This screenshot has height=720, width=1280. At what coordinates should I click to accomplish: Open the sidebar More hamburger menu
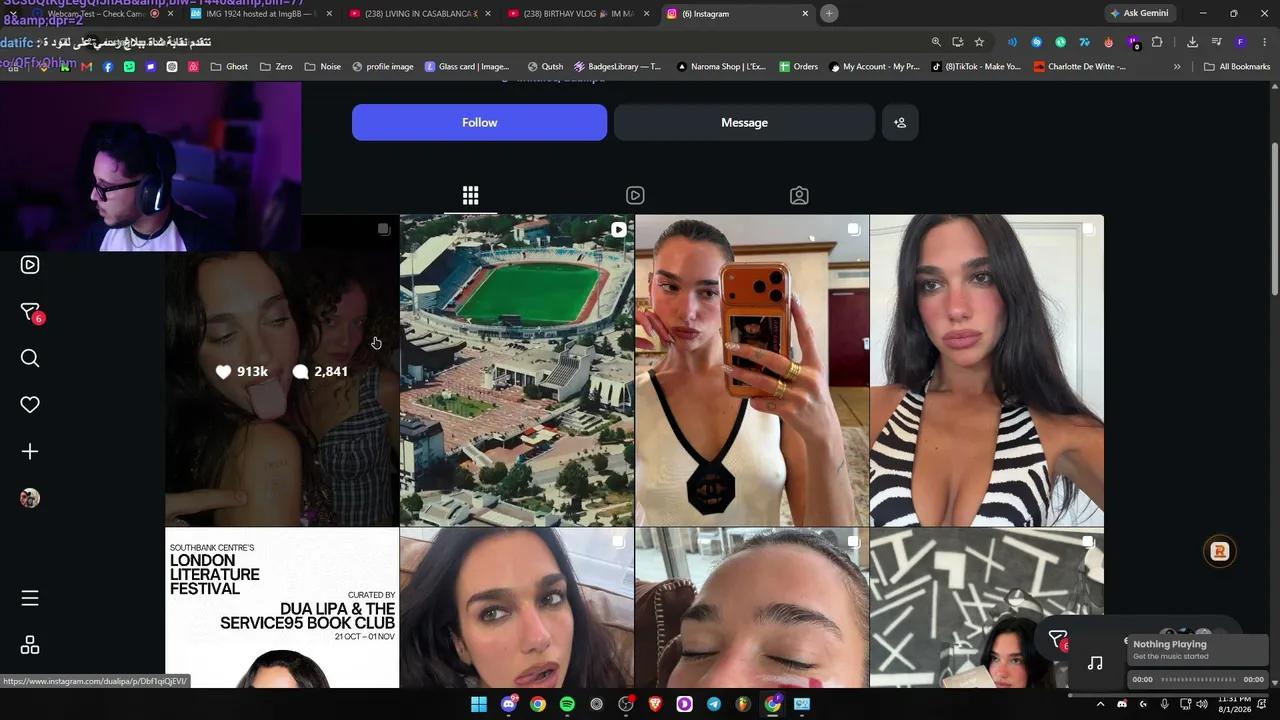tap(30, 598)
